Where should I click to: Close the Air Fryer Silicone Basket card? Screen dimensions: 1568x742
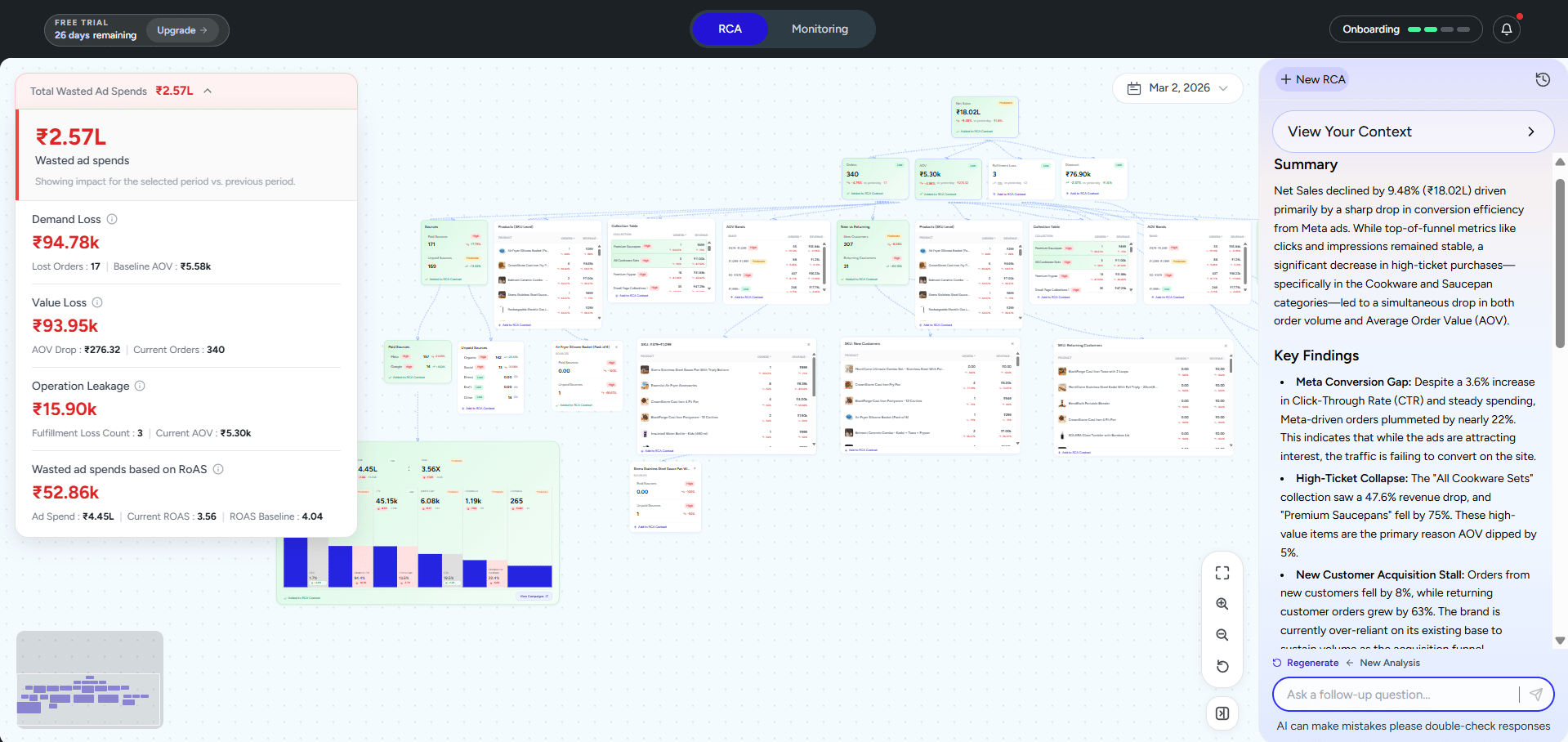(617, 346)
